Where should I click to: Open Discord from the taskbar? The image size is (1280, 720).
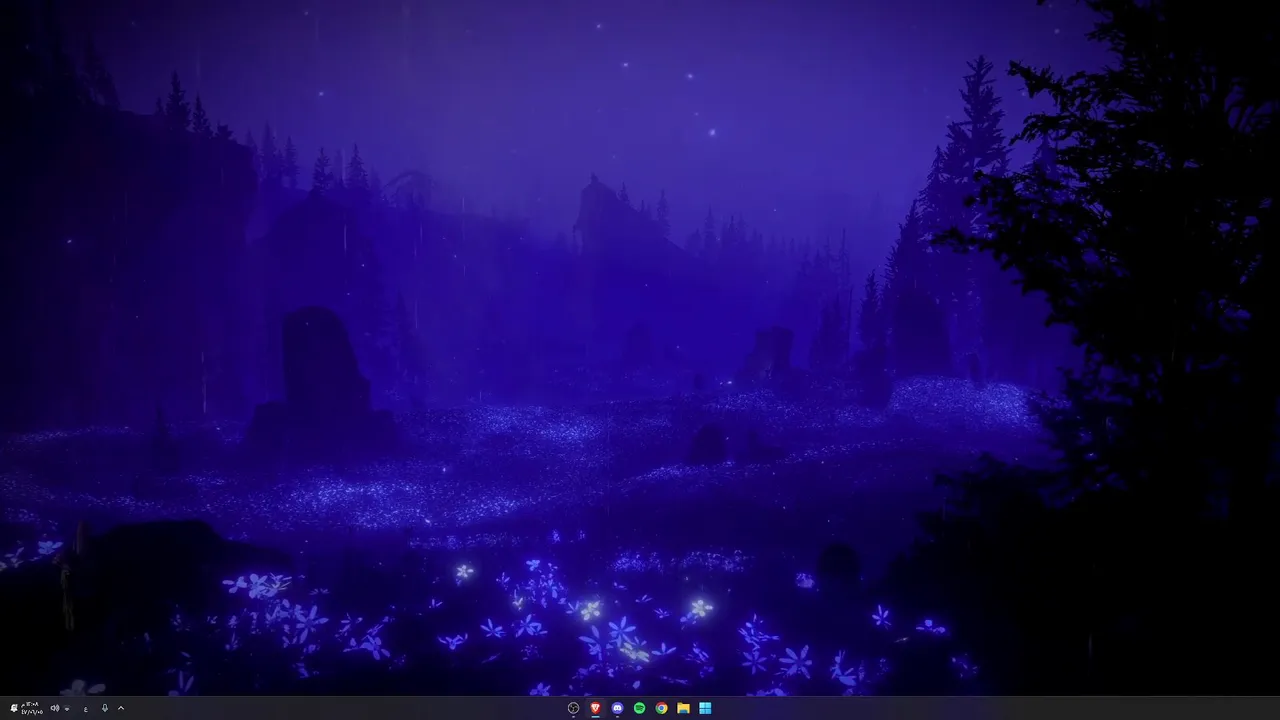coord(618,708)
